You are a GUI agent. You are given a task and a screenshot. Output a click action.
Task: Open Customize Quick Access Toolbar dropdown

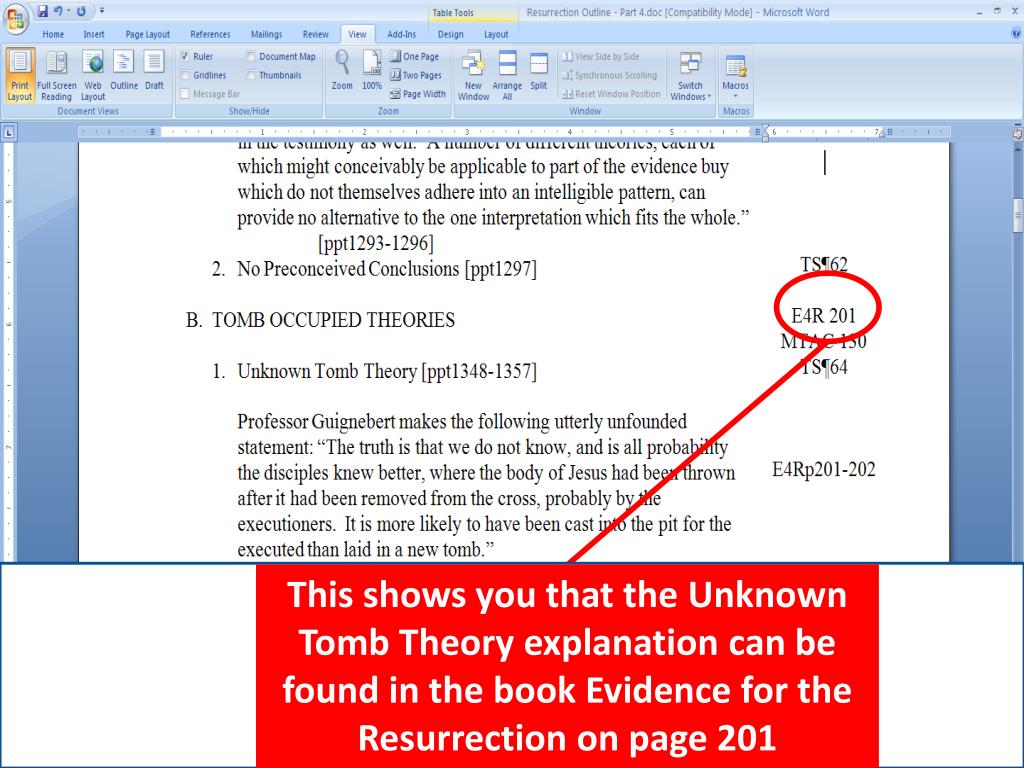pos(102,11)
